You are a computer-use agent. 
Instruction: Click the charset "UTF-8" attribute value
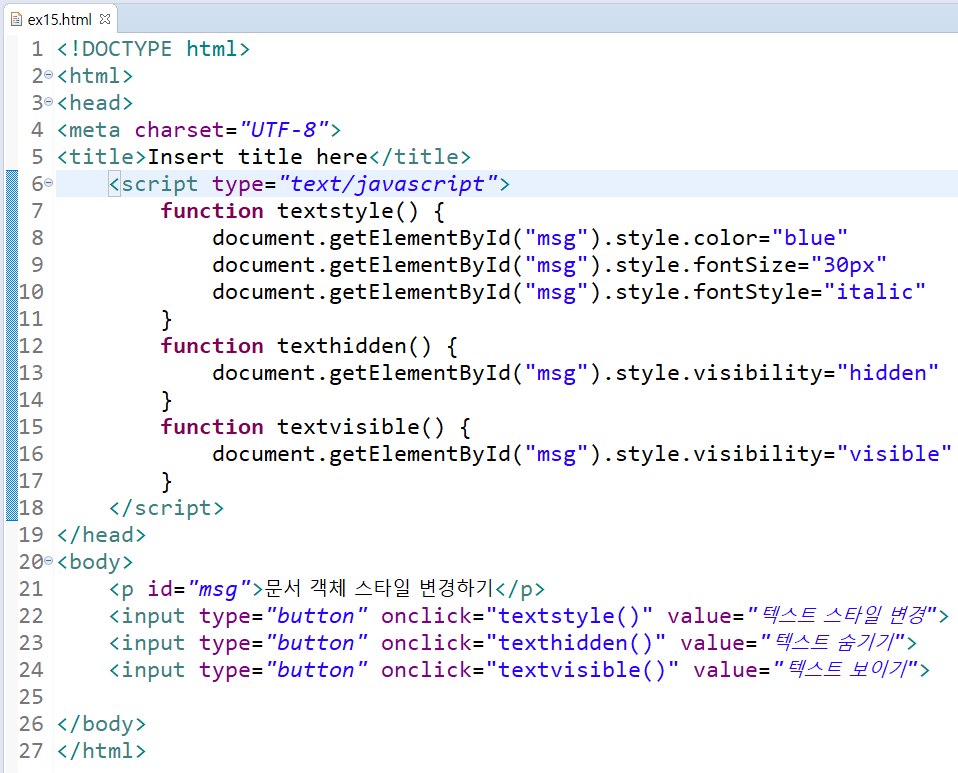pos(285,130)
